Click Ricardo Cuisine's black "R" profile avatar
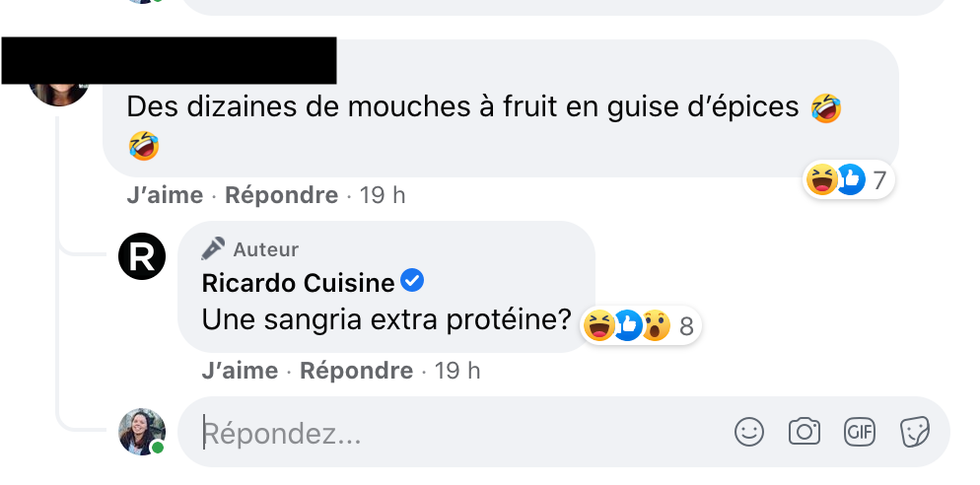The width and height of the screenshot is (980, 485). [142, 255]
